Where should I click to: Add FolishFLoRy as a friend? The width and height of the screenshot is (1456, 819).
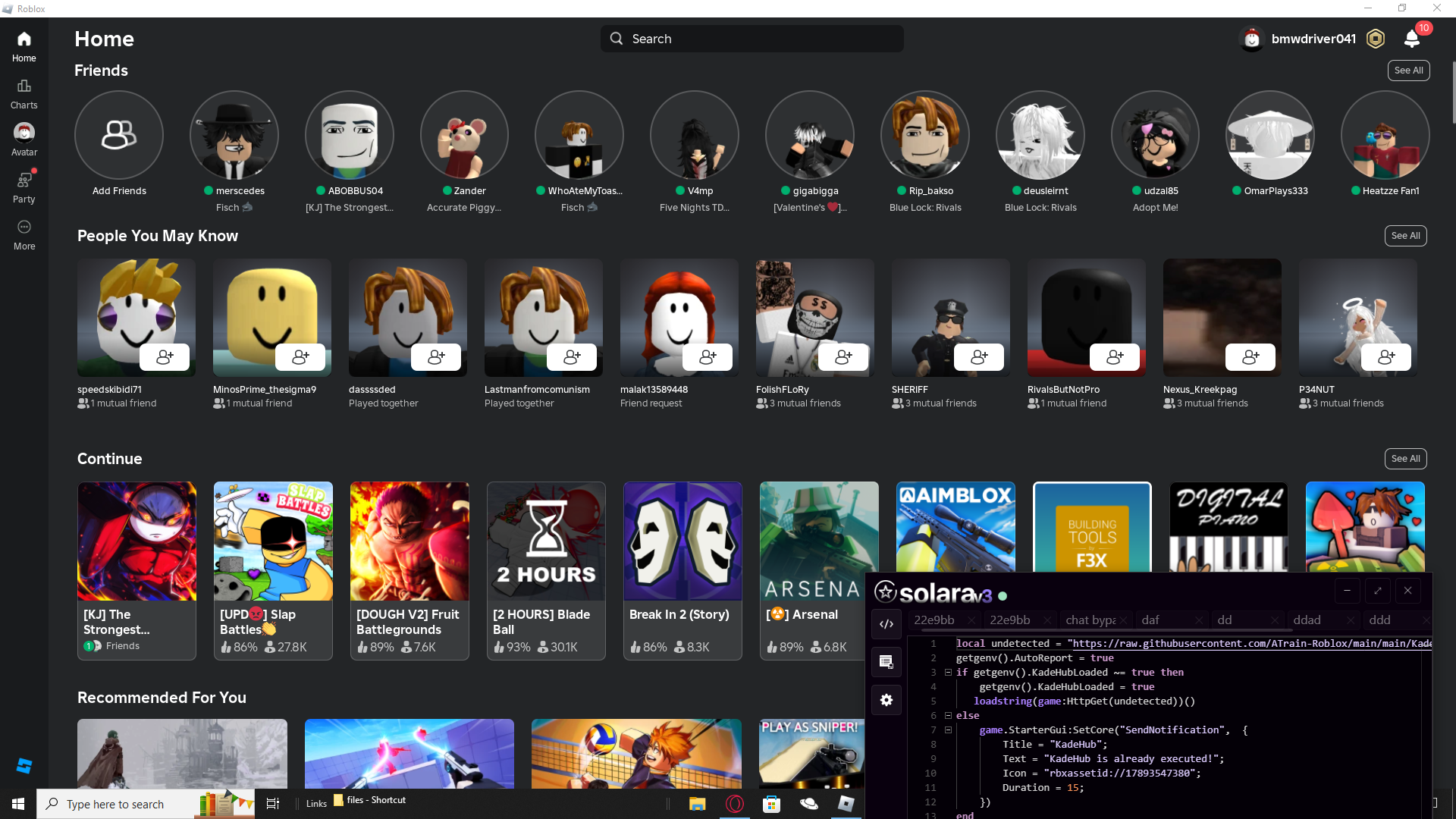[843, 356]
